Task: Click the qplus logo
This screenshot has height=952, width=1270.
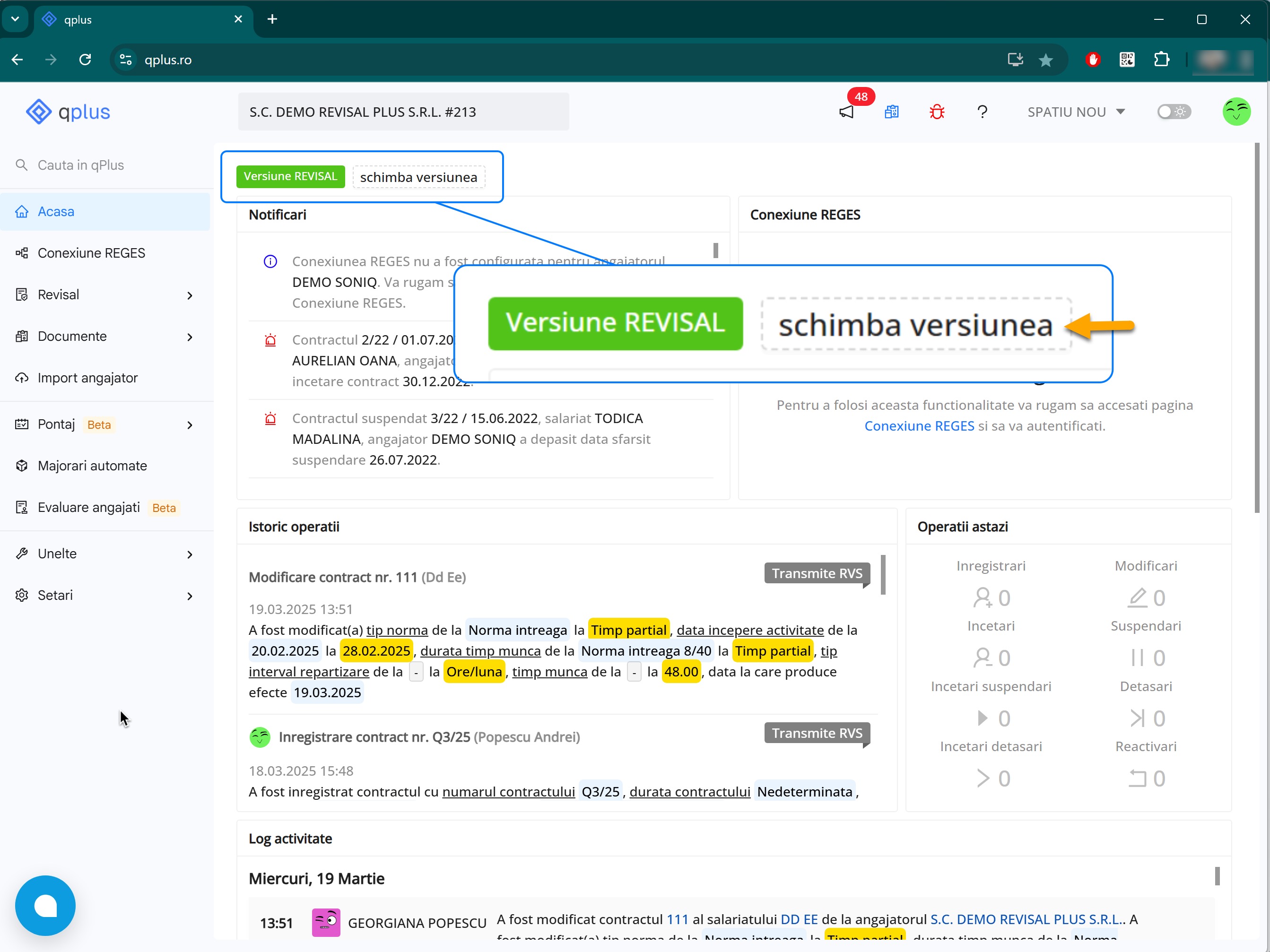Action: click(68, 112)
